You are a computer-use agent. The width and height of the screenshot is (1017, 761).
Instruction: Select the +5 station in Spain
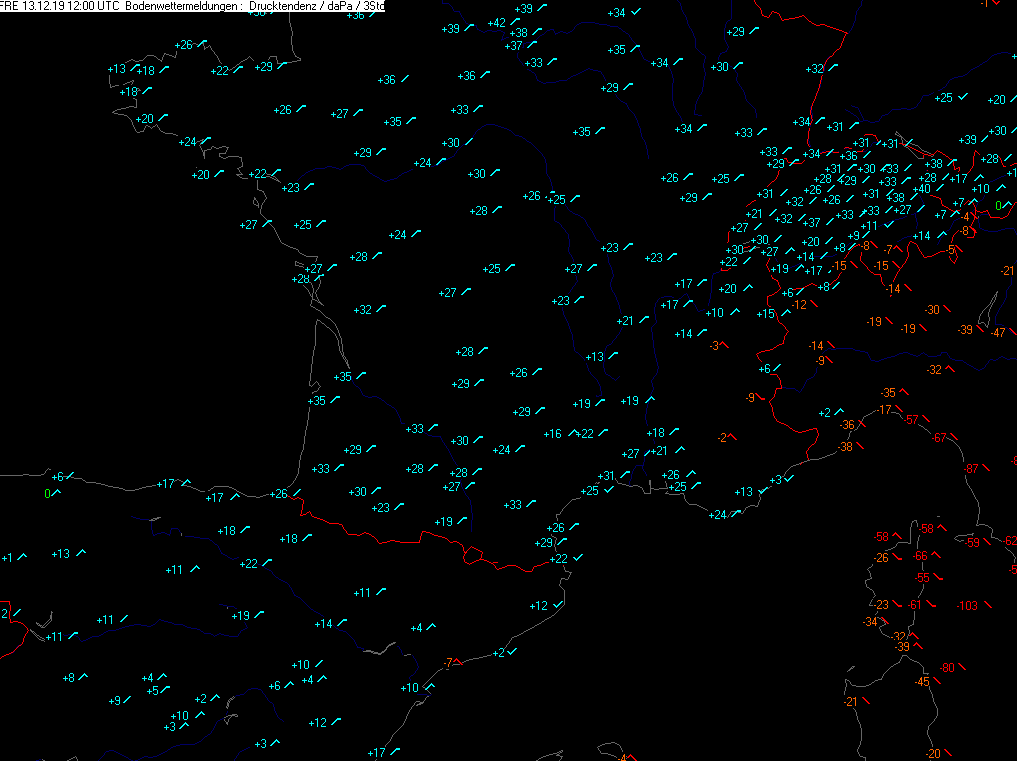click(x=152, y=690)
